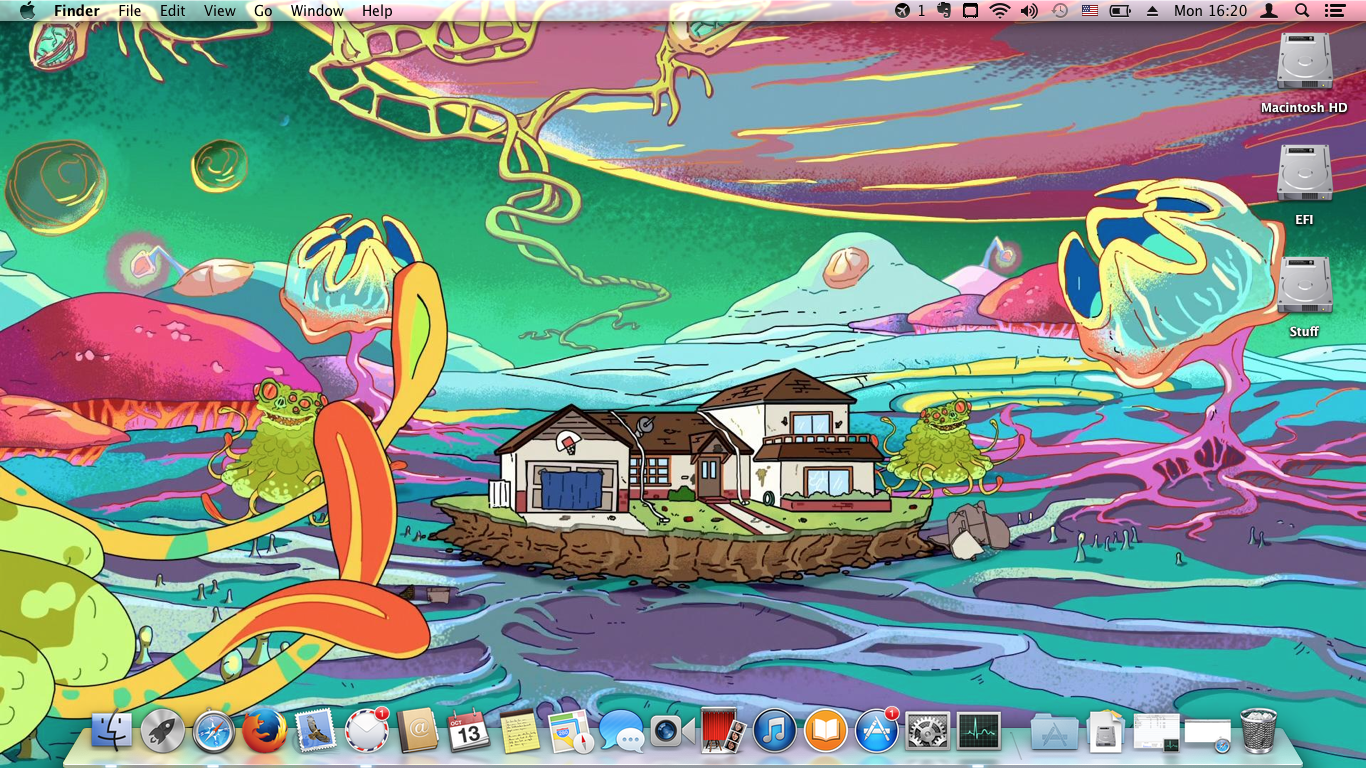Launch Safari from the Dock
Viewport: 1366px width, 768px height.
(x=214, y=732)
